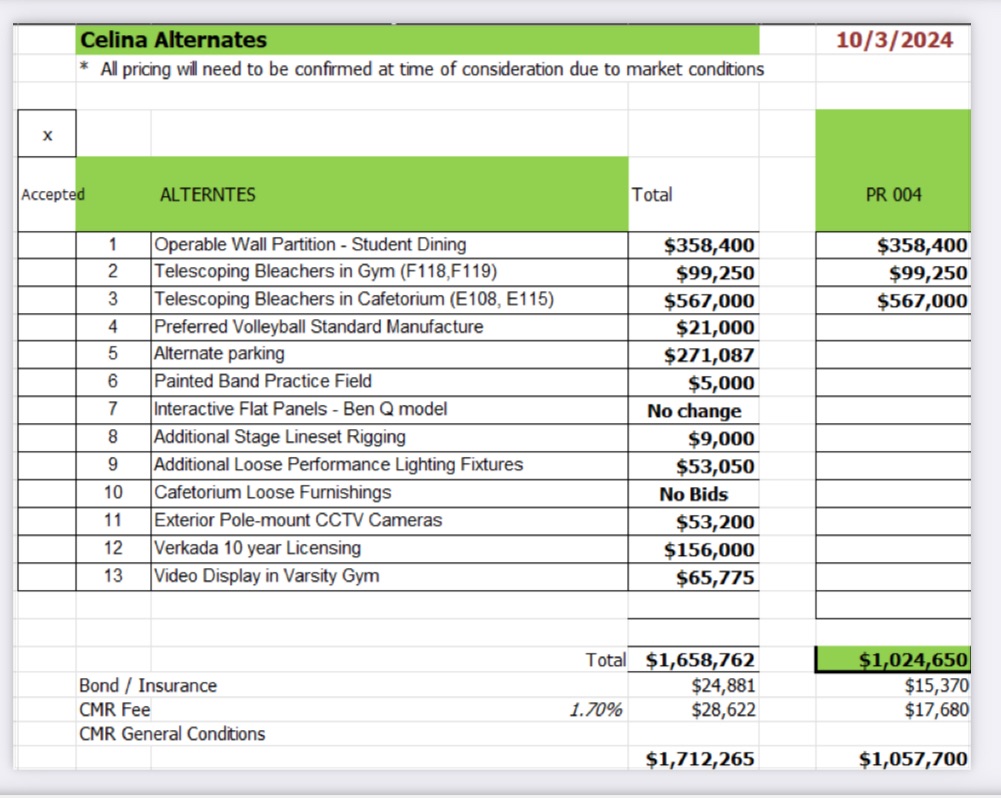Select the $1,658,762 total cell
The image size is (1001, 804).
[700, 660]
